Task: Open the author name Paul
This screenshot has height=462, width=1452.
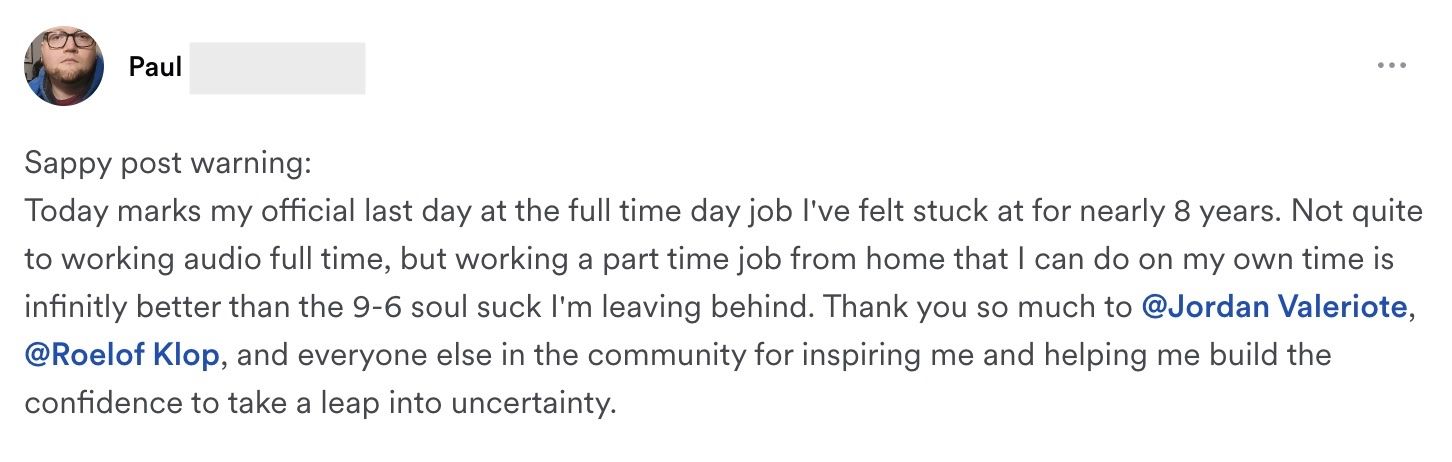Action: point(155,68)
